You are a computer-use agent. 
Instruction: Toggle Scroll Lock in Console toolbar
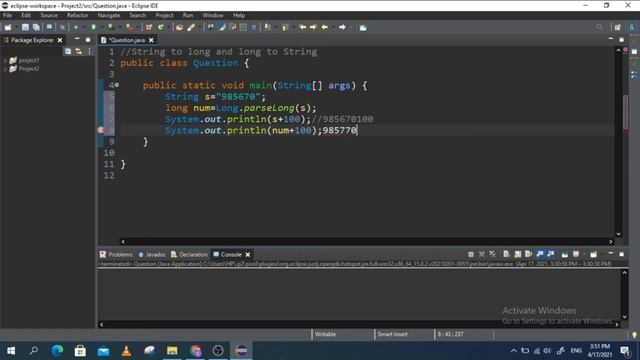click(517, 254)
